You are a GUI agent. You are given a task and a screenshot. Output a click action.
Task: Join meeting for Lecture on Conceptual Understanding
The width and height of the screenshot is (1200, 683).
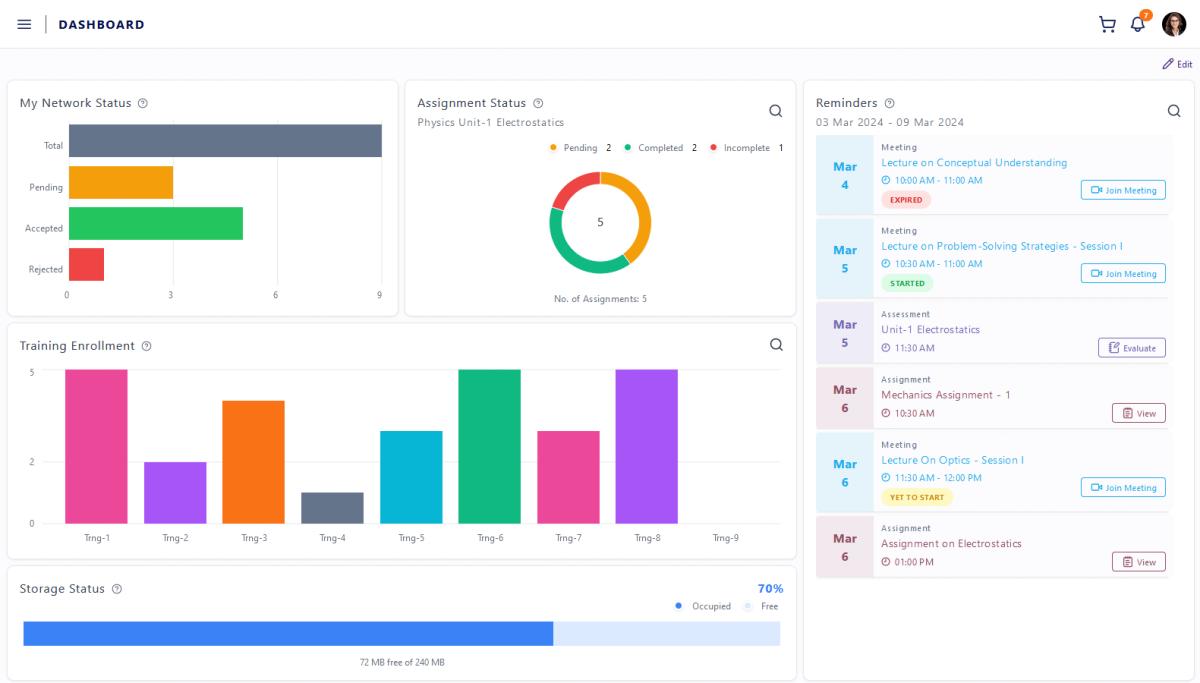pos(1123,190)
